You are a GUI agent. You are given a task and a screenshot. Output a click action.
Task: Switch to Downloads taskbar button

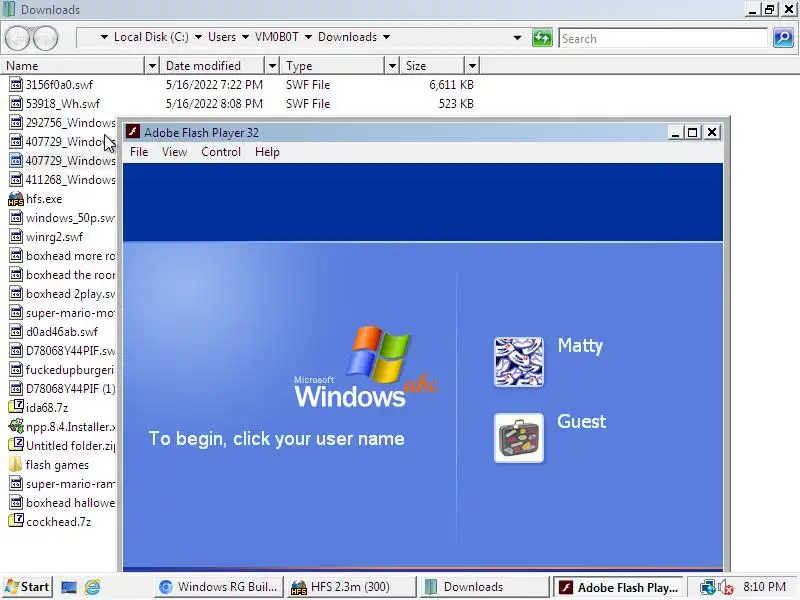(x=484, y=587)
